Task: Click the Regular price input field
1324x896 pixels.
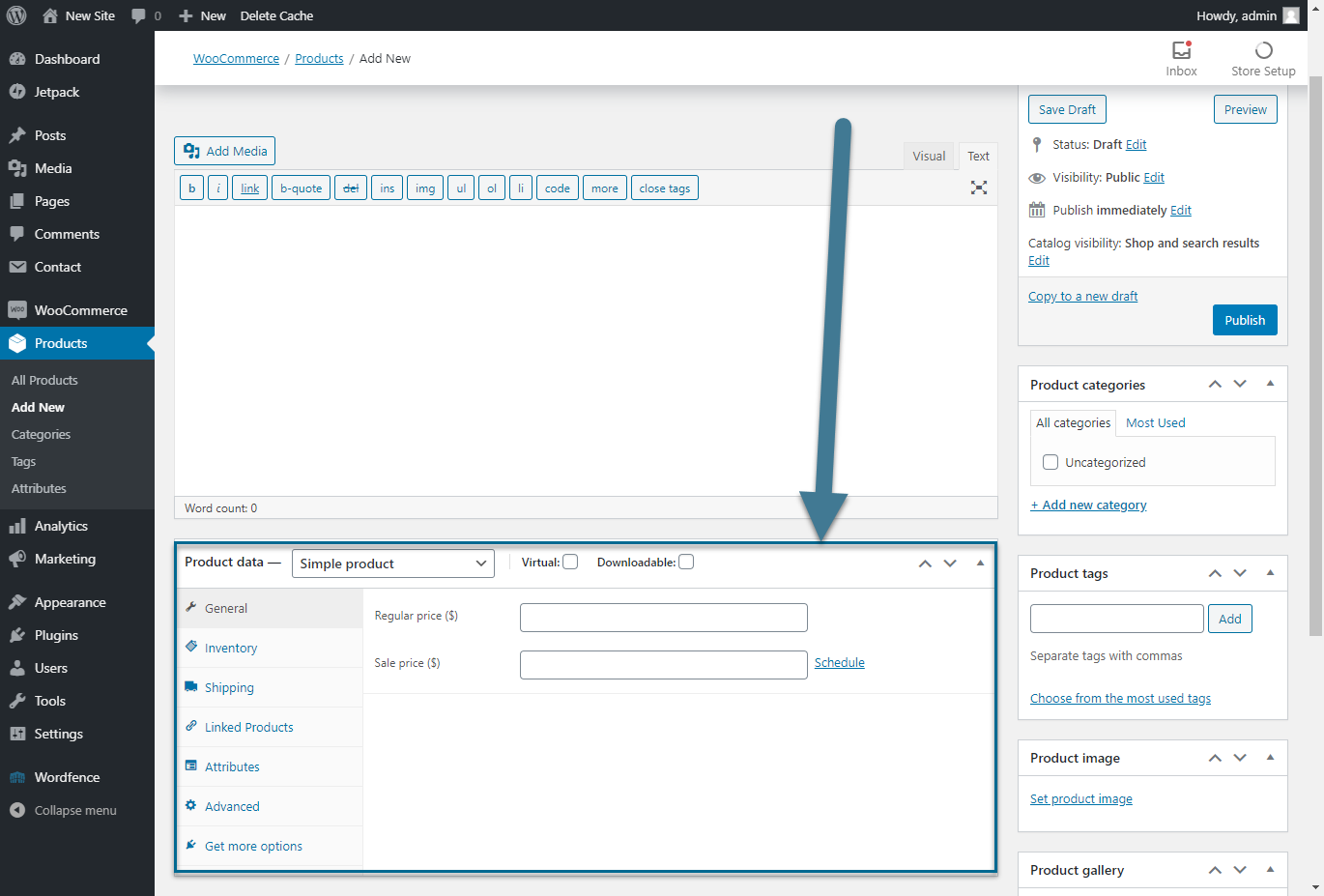Action: click(x=663, y=618)
